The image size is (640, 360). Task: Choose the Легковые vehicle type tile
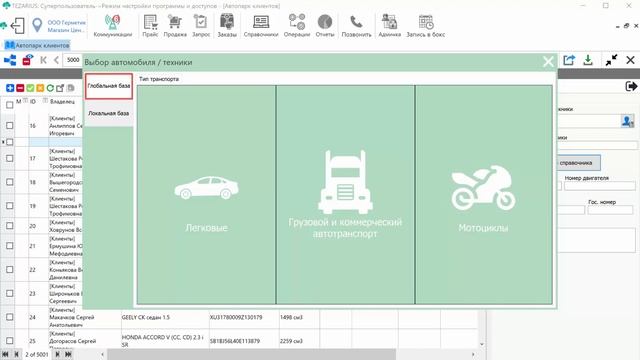click(x=207, y=194)
